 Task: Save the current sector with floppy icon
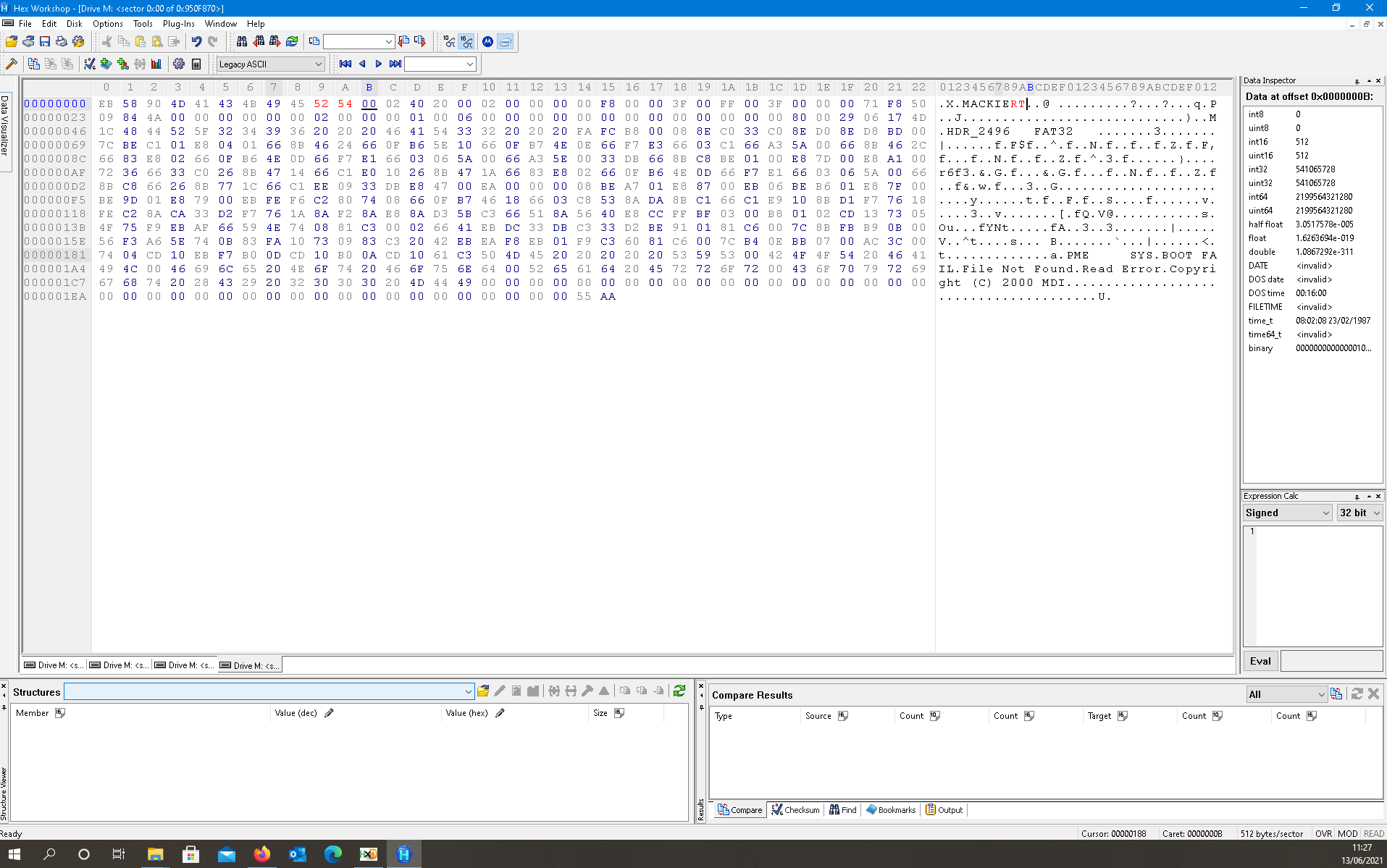coord(45,42)
